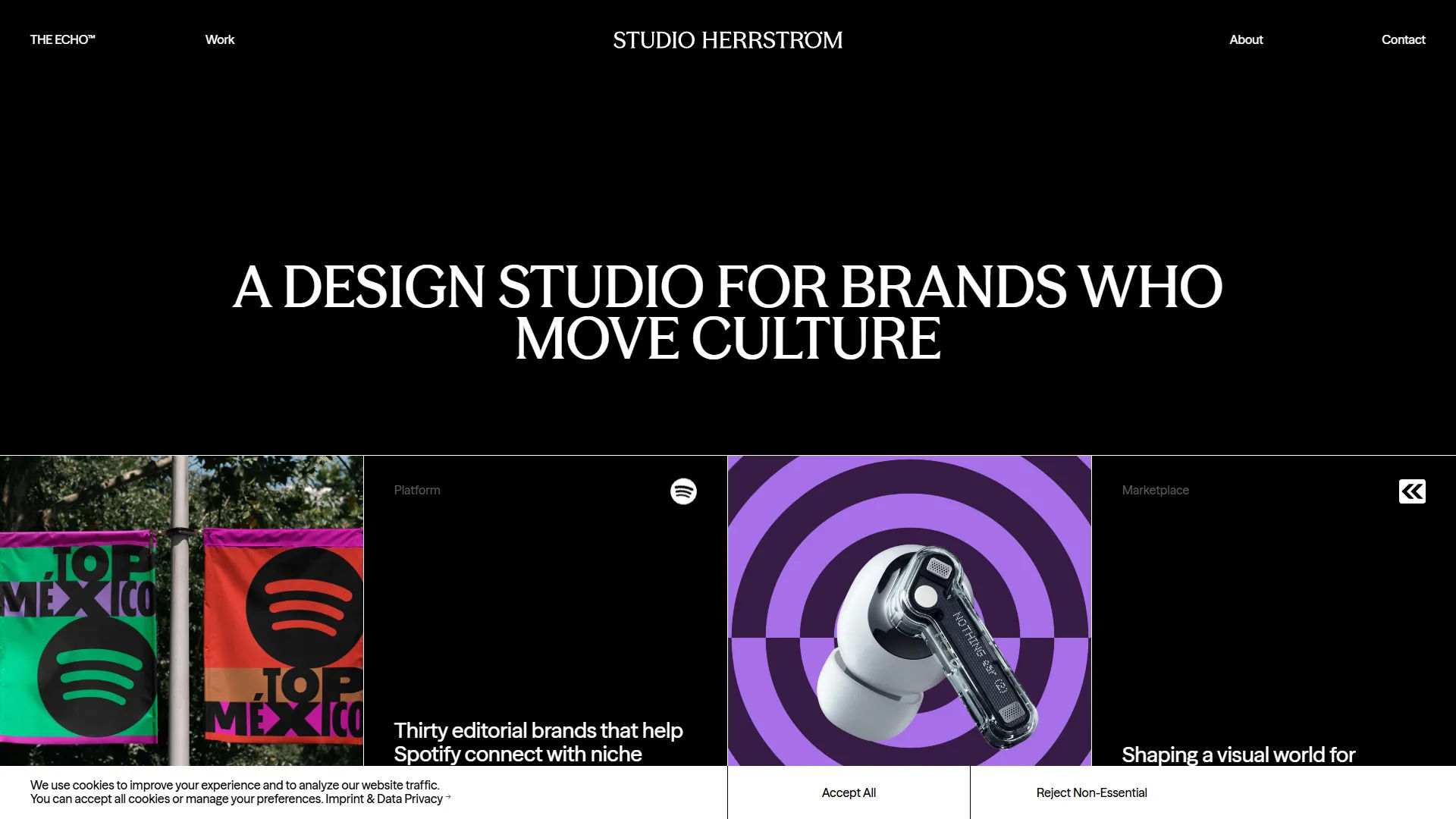Click the double-chevron Marketplace brand icon
Viewport: 1456px width, 819px height.
1412,491
